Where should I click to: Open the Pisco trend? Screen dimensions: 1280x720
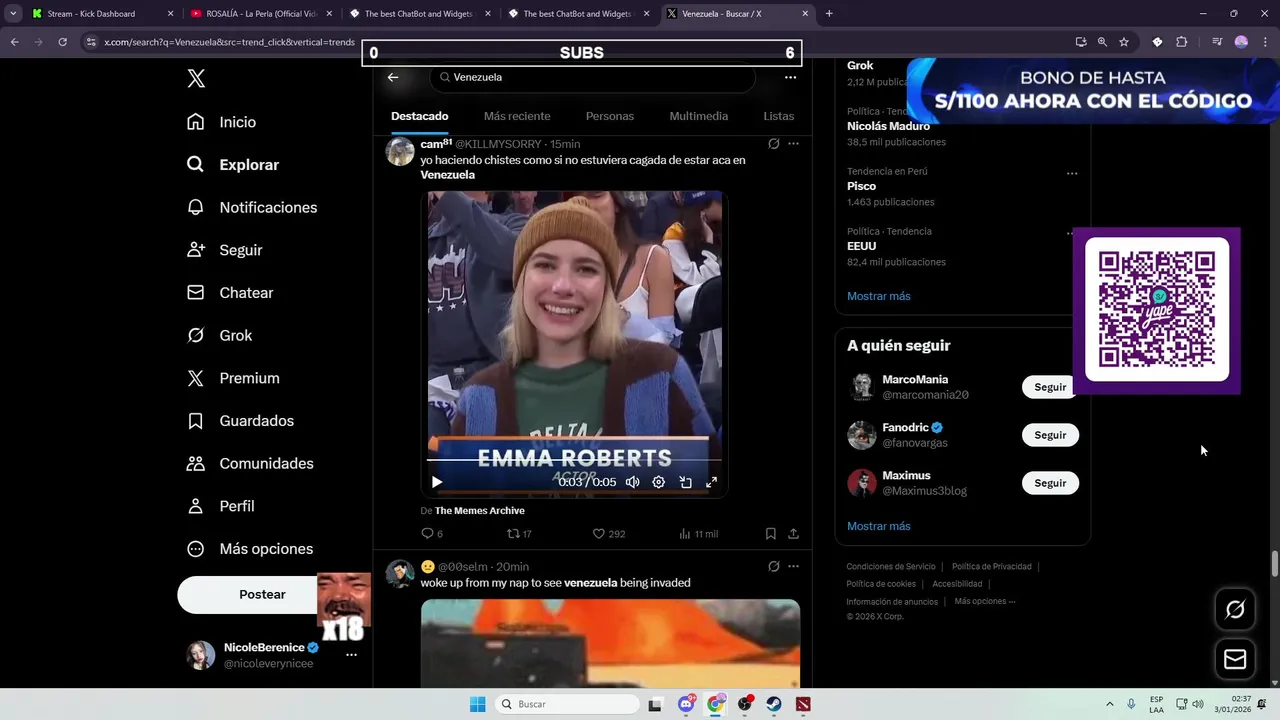point(861,186)
